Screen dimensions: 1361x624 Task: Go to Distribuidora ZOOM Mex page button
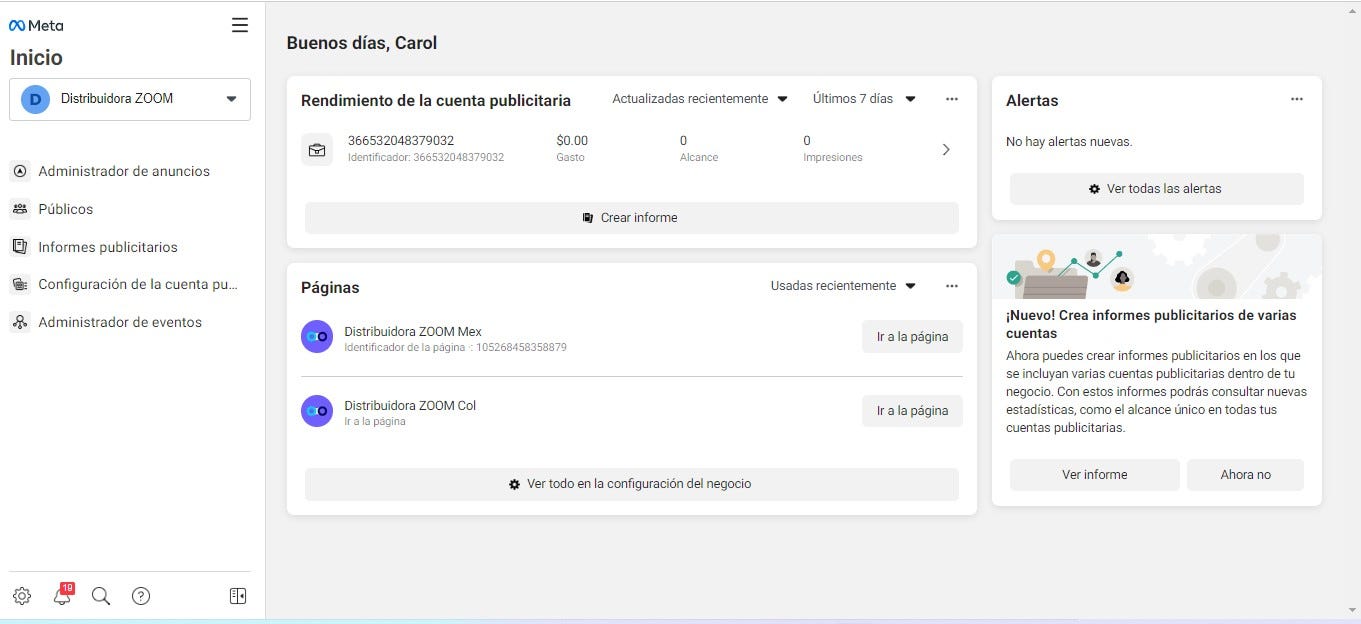click(x=912, y=337)
